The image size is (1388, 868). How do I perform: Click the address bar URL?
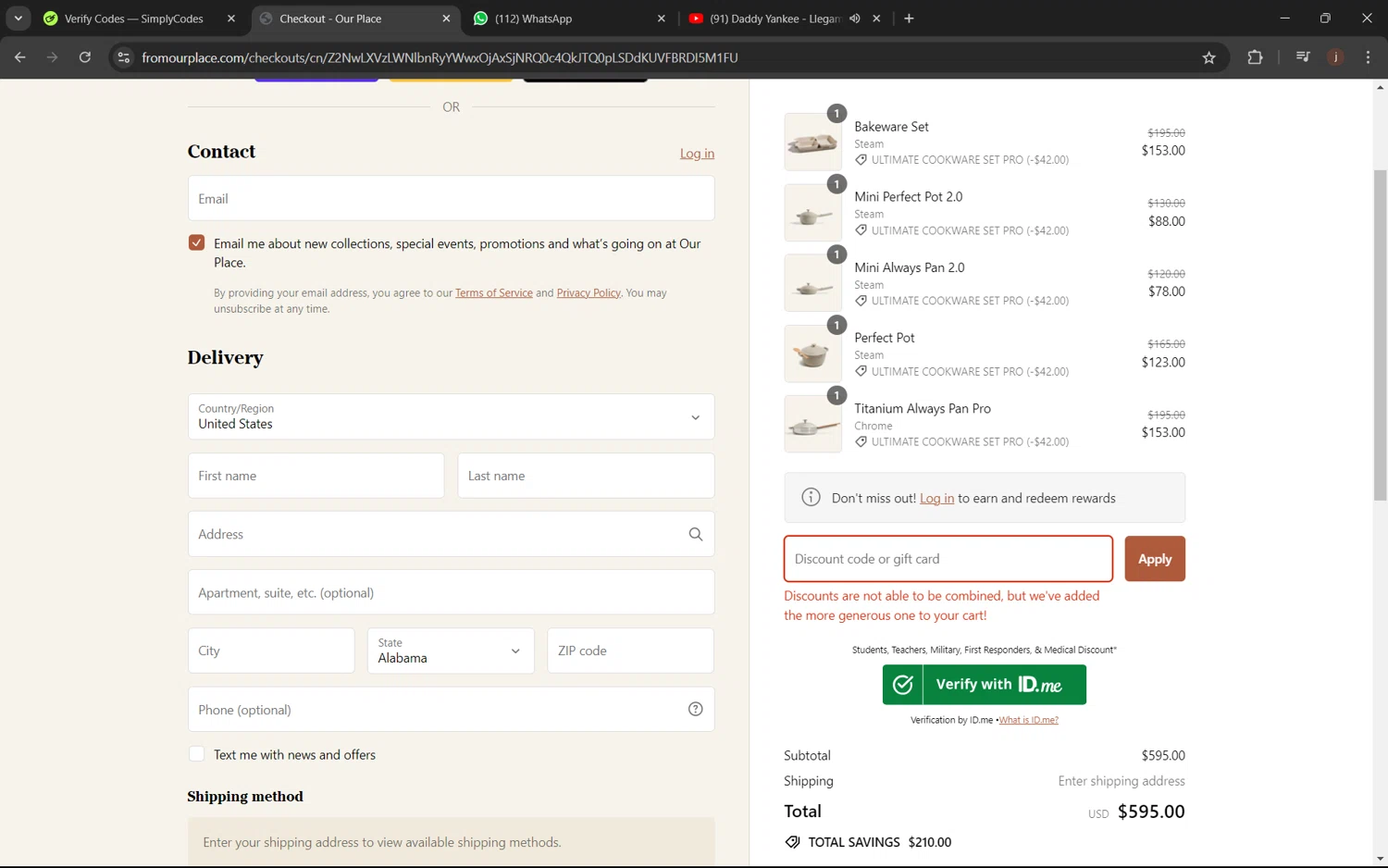click(440, 57)
